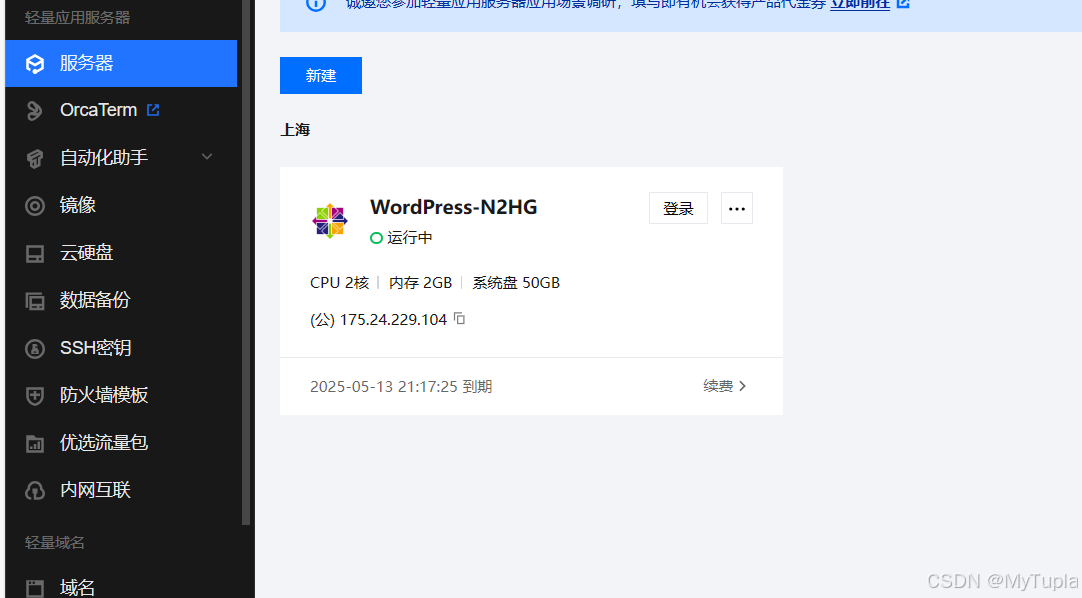Image resolution: width=1082 pixels, height=598 pixels.
Task: Click the 运行中 status indicator
Action: pos(401,238)
